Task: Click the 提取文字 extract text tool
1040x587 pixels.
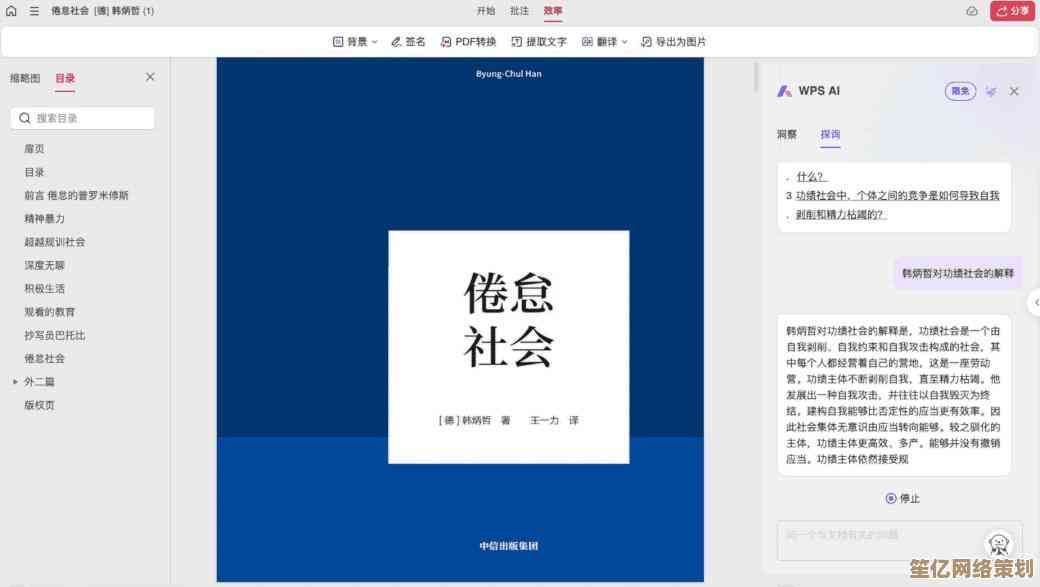Action: point(539,42)
